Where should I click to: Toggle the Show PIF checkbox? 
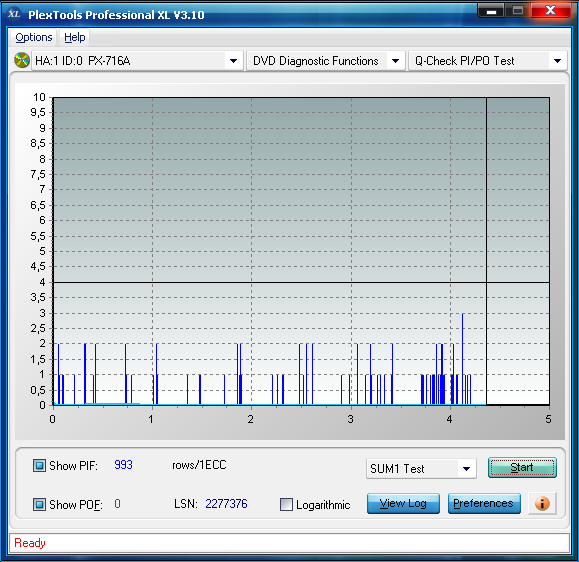tap(39, 465)
